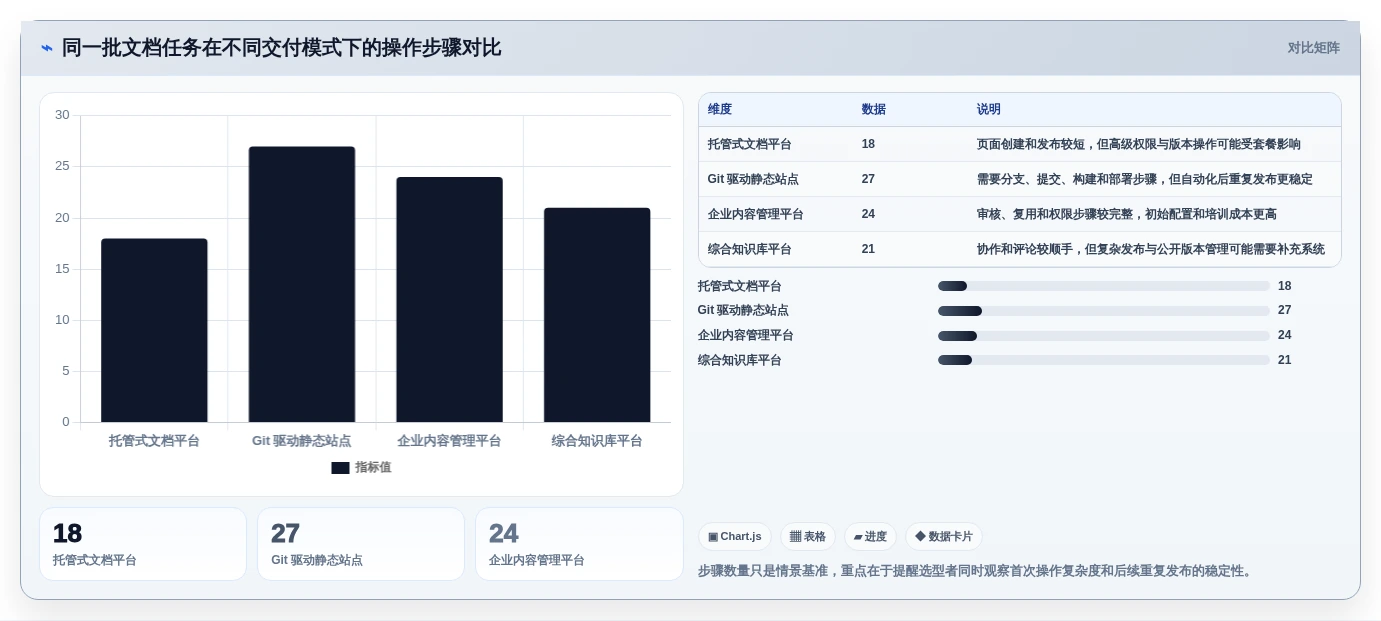Click the Git 驱动静态站点 x-axis label
The width and height of the screenshot is (1381, 621).
(x=302, y=441)
